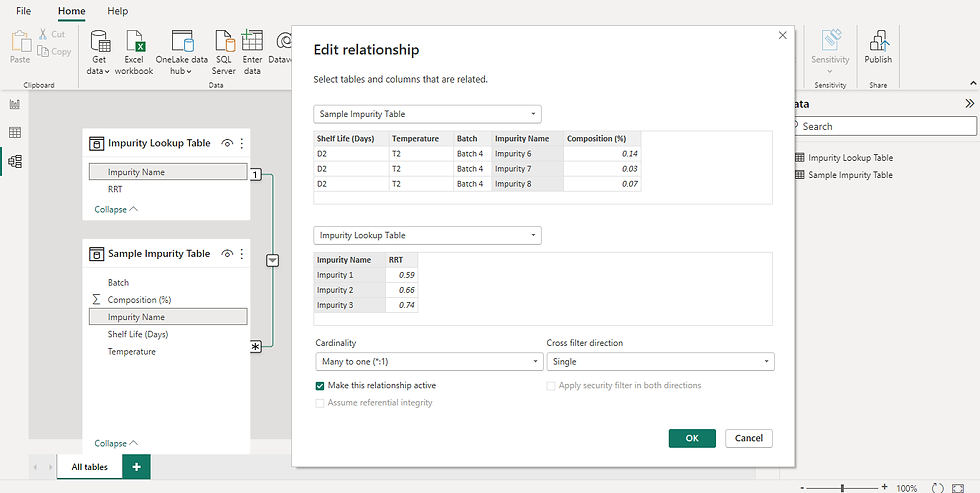
Task: Select Sample Impurity Table in Data pane
Action: [850, 175]
